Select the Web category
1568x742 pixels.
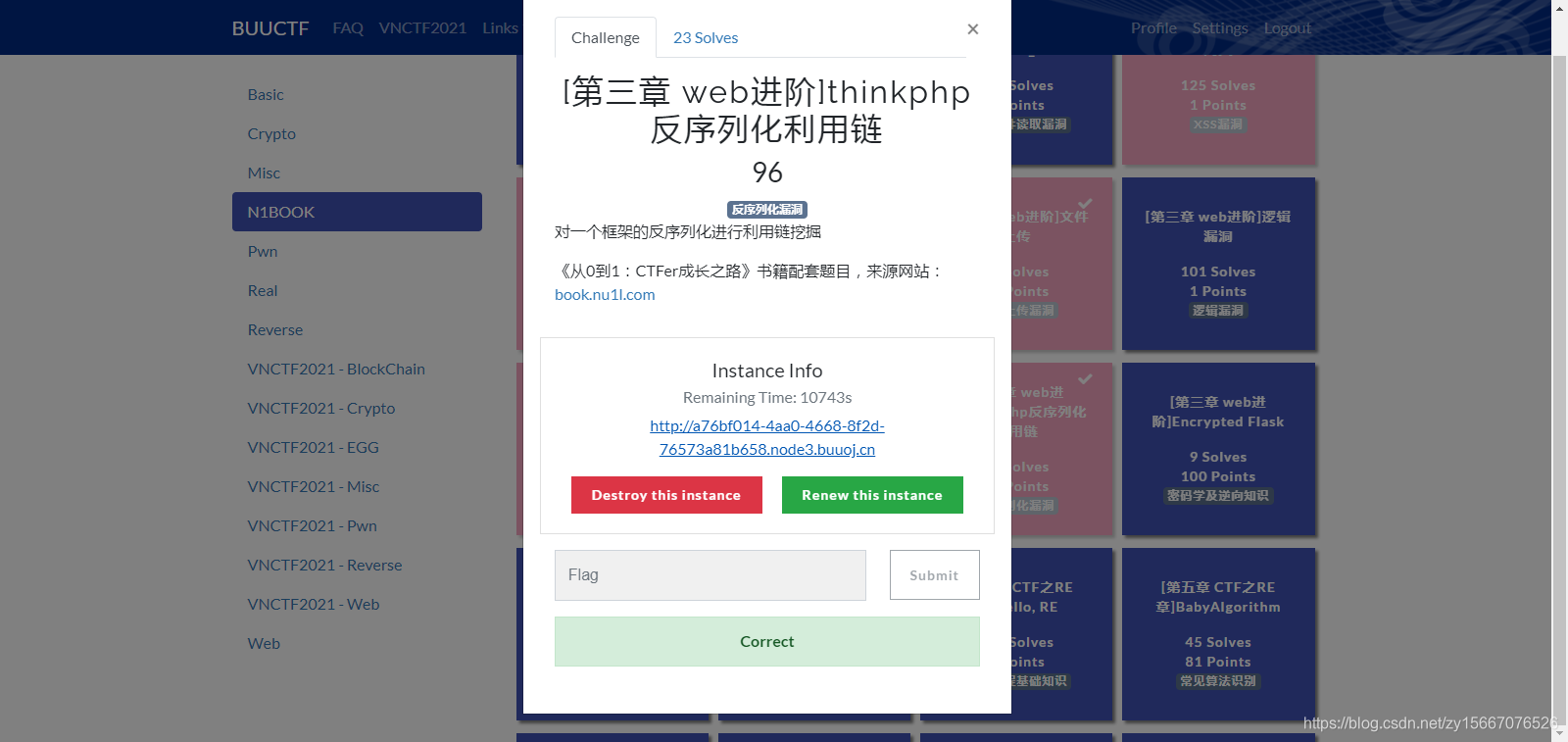click(x=357, y=643)
